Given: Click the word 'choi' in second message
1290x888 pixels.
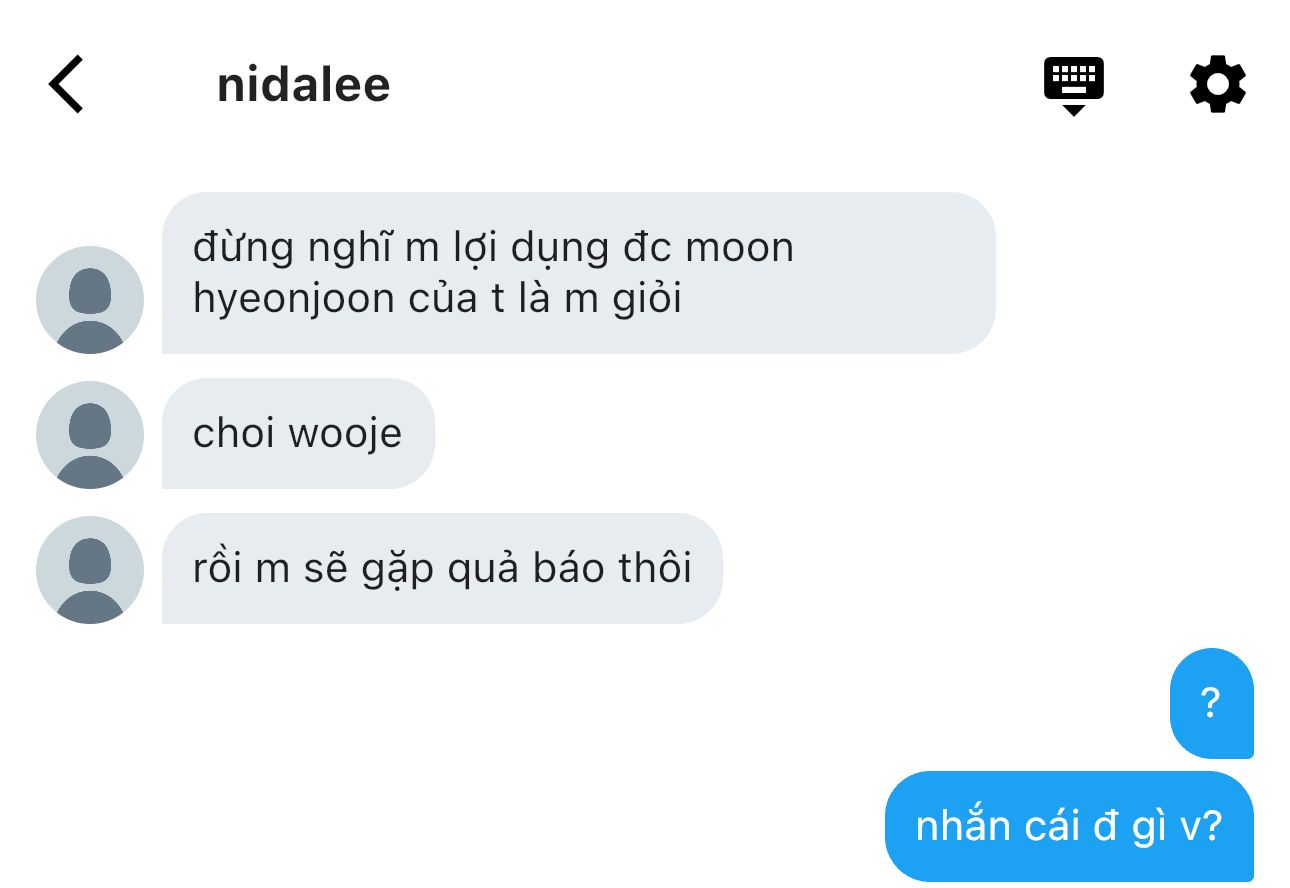Looking at the screenshot, I should (x=233, y=434).
